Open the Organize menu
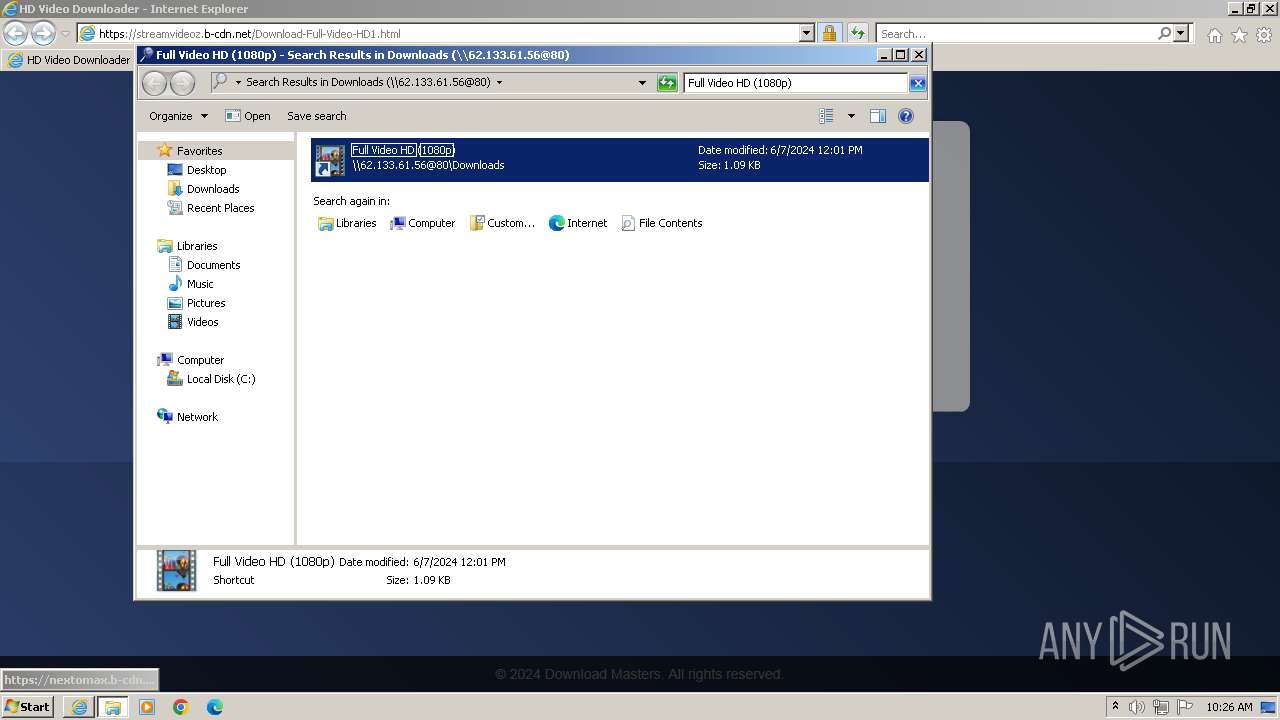This screenshot has width=1280, height=720. coord(178,116)
